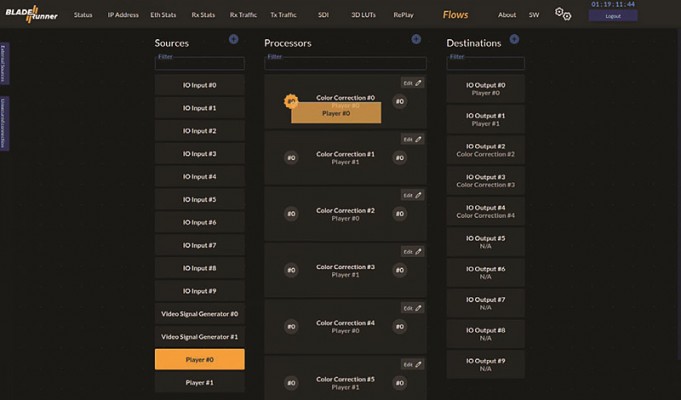Image resolution: width=681 pixels, height=400 pixels.
Task: Open Edit for Color Correction #0
Action: (412, 83)
